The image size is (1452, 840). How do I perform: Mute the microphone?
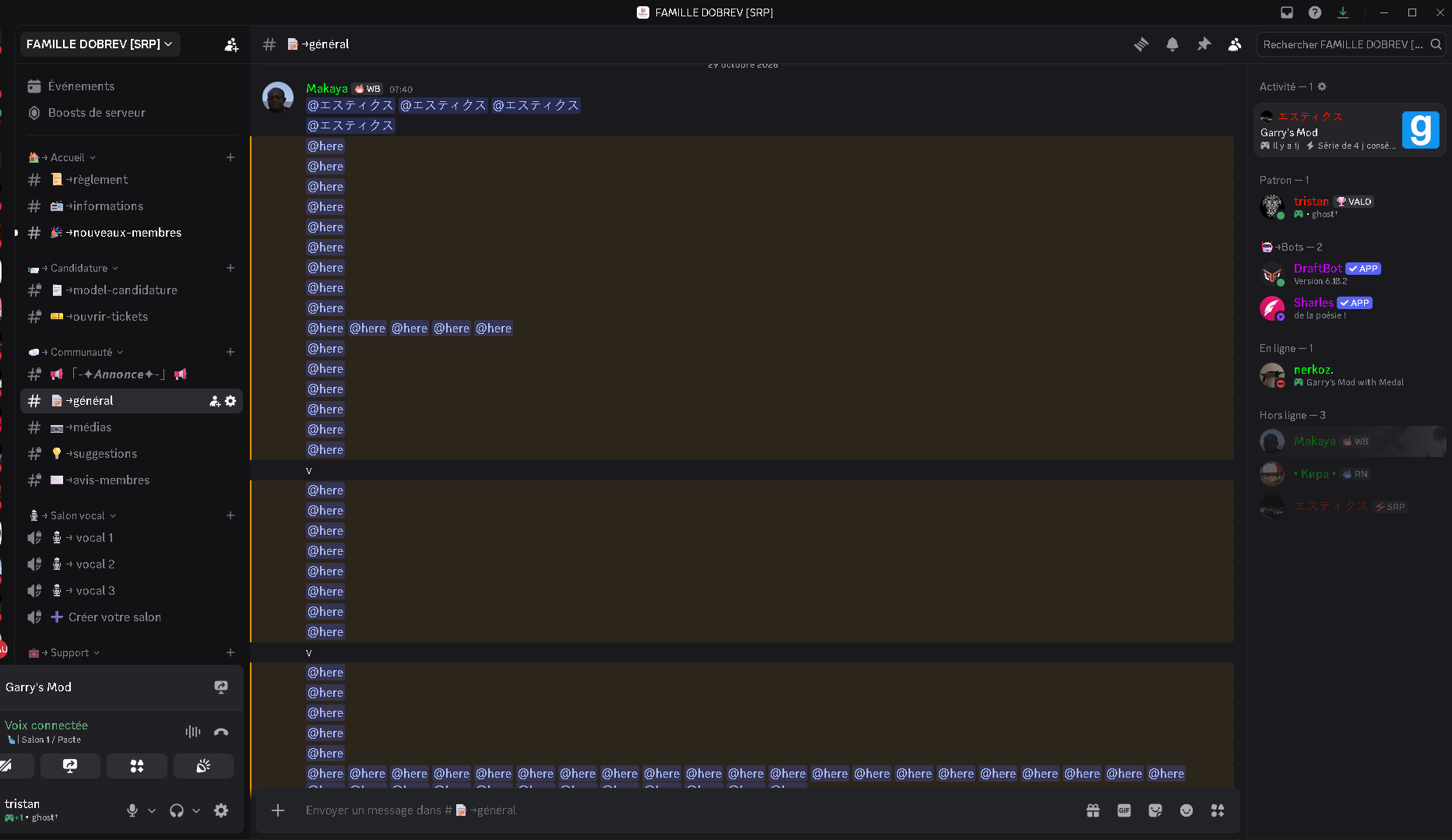tap(132, 810)
